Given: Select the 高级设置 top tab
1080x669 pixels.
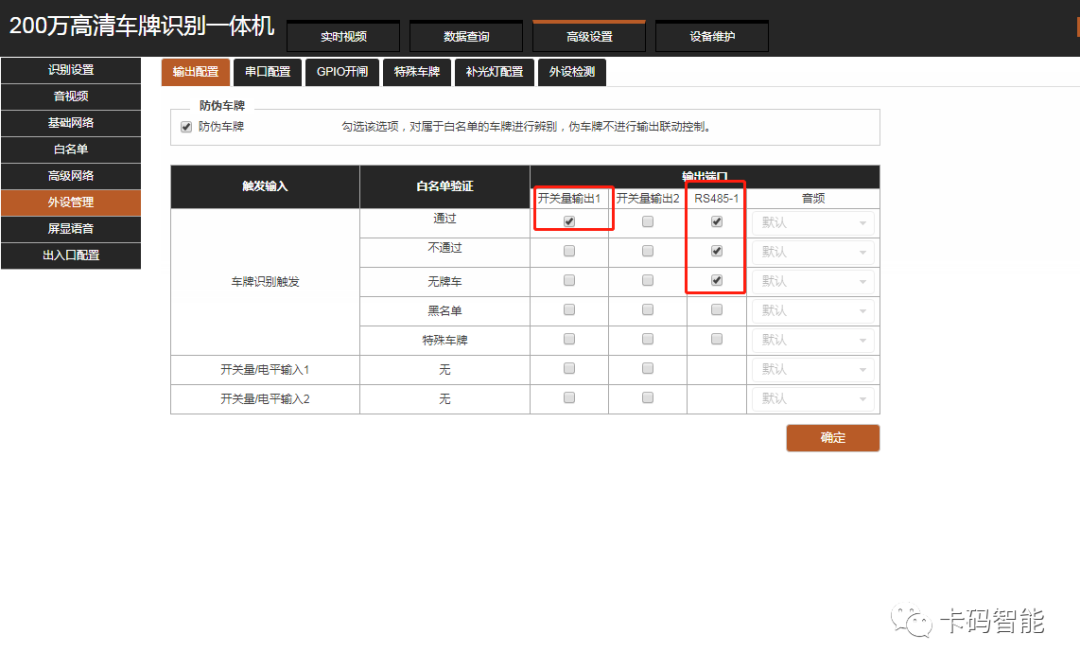Looking at the screenshot, I should [x=589, y=37].
